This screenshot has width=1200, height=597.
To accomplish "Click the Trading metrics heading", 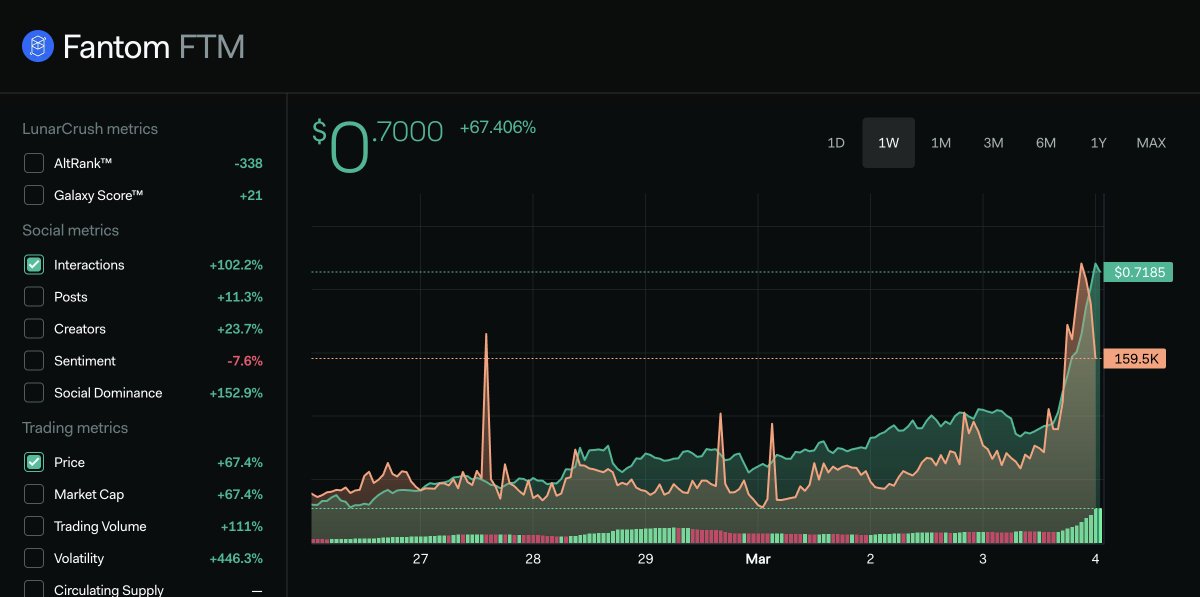I will 75,428.
